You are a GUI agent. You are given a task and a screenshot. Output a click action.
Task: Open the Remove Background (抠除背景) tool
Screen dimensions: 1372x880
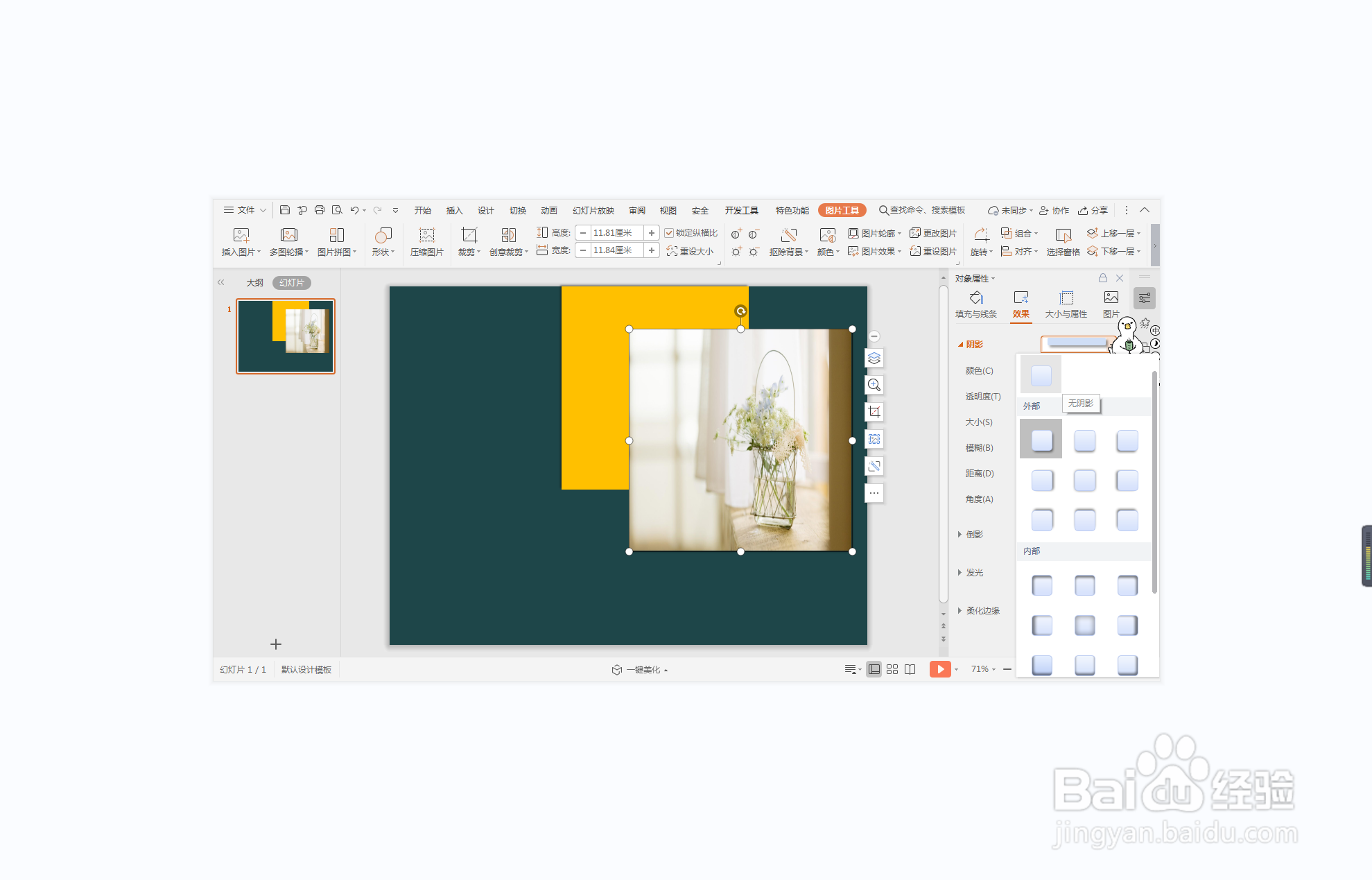point(788,236)
